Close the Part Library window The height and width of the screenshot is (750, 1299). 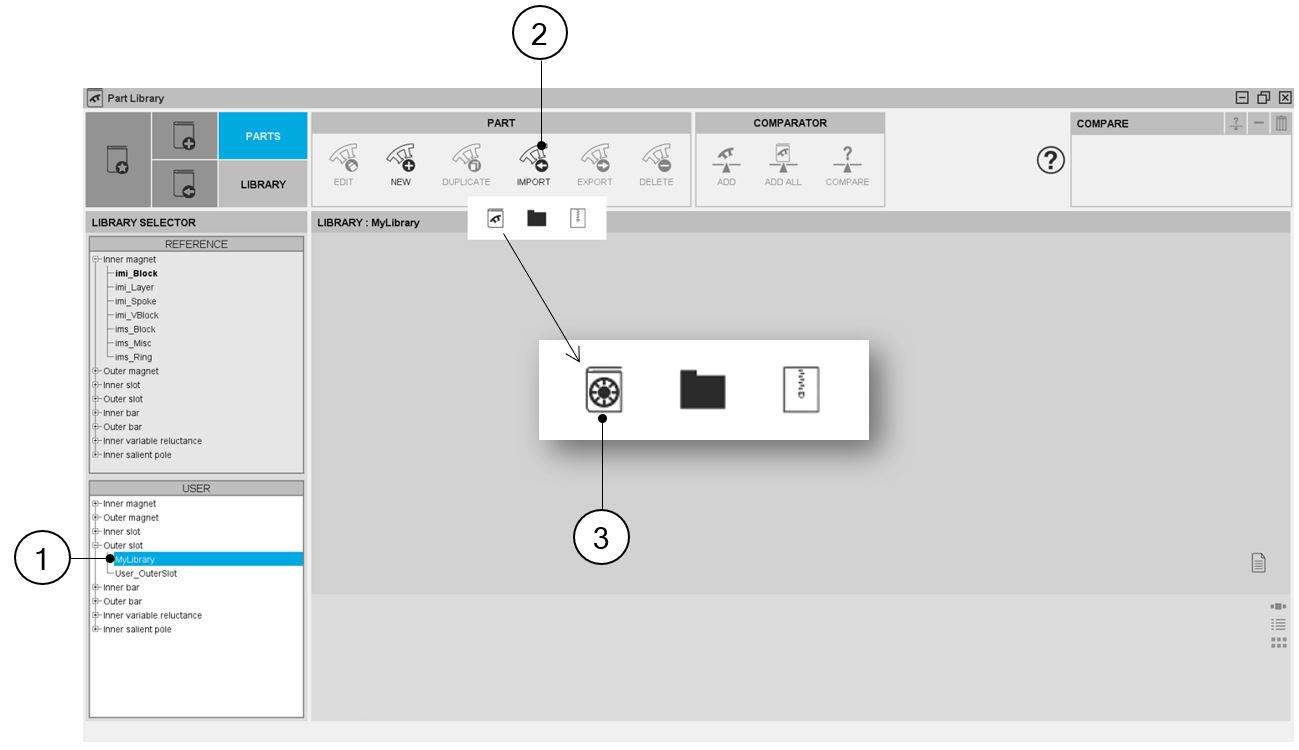[x=1285, y=98]
